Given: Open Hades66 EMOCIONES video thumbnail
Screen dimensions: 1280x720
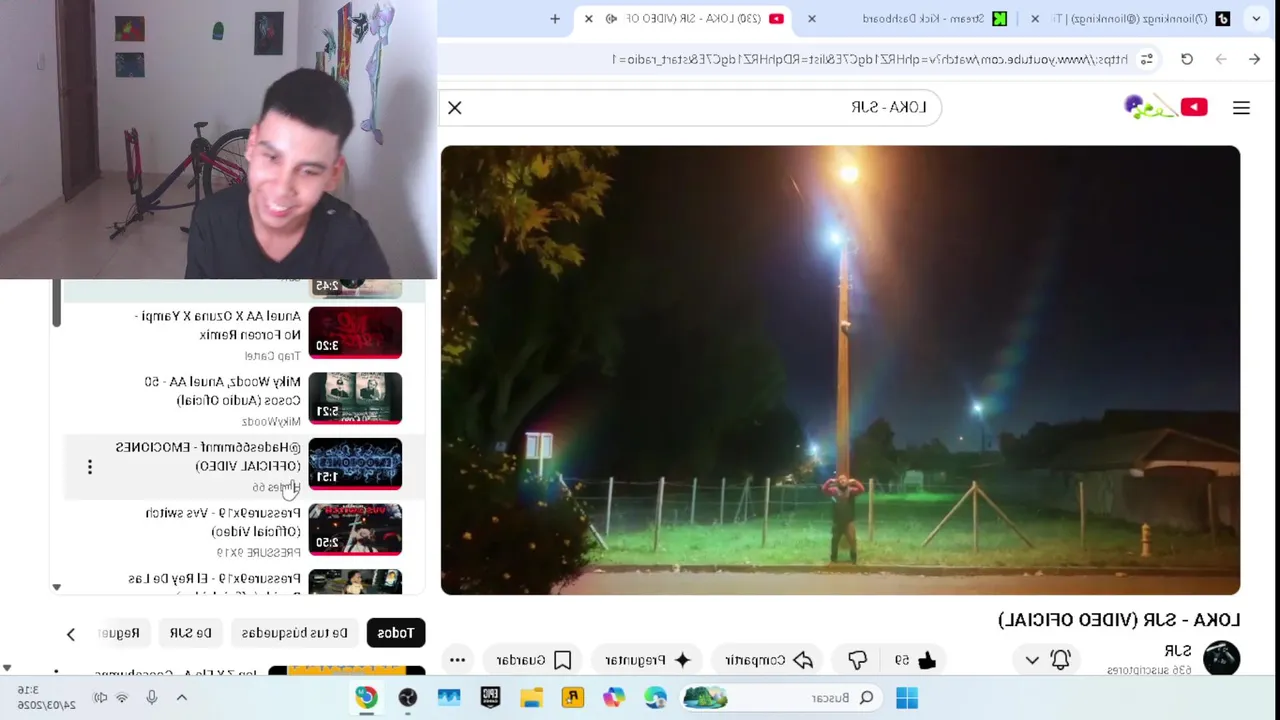Looking at the screenshot, I should [355, 464].
